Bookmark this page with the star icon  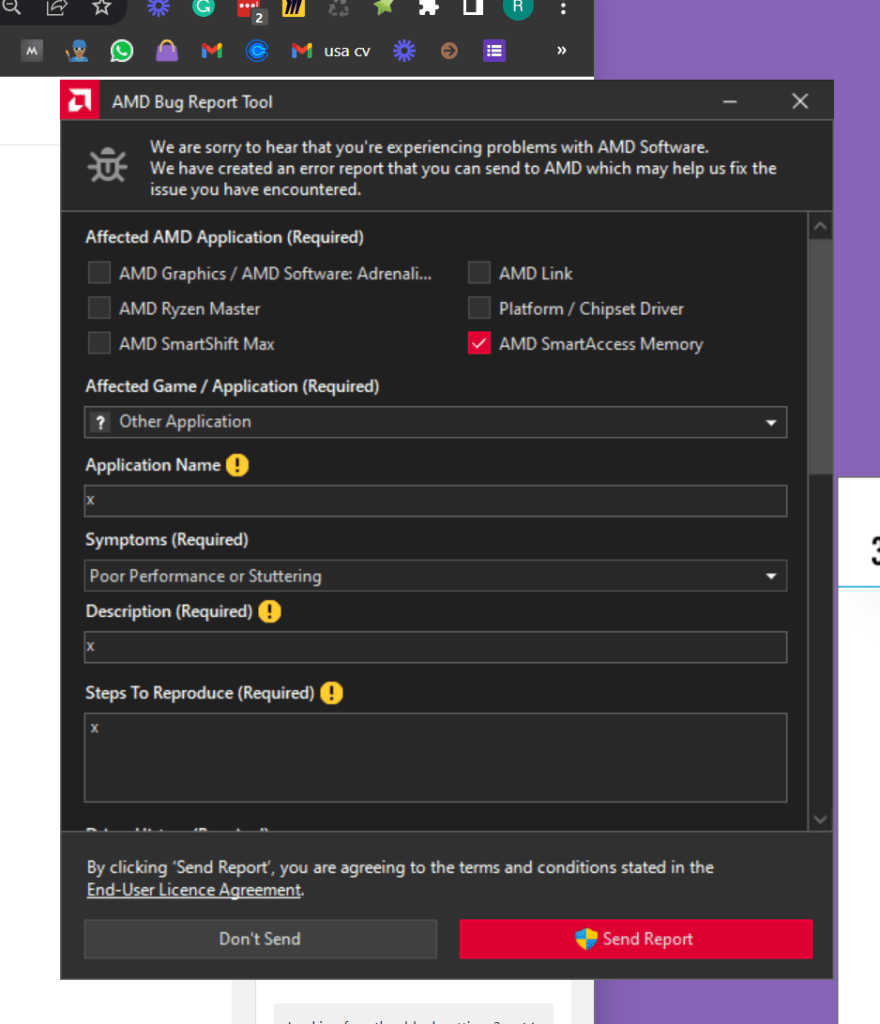[x=101, y=7]
